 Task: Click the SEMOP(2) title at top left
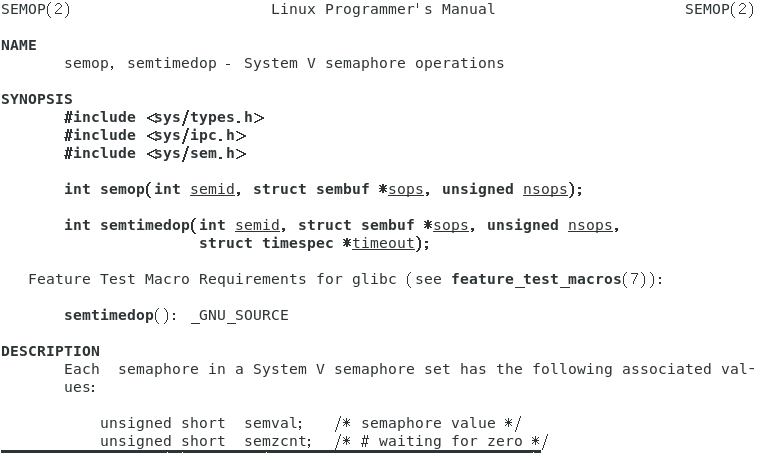click(x=36, y=9)
